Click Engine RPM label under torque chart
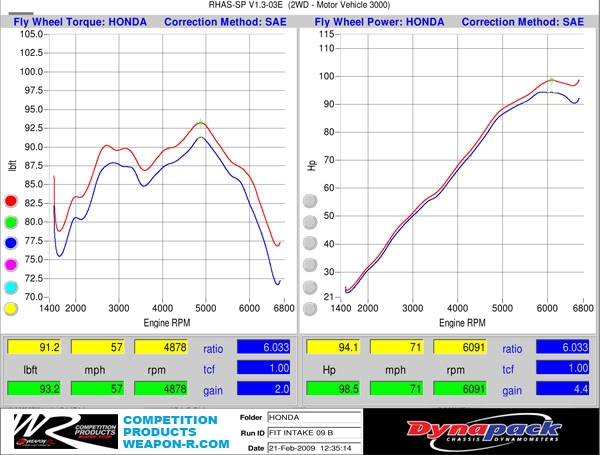 pyautogui.click(x=167, y=323)
